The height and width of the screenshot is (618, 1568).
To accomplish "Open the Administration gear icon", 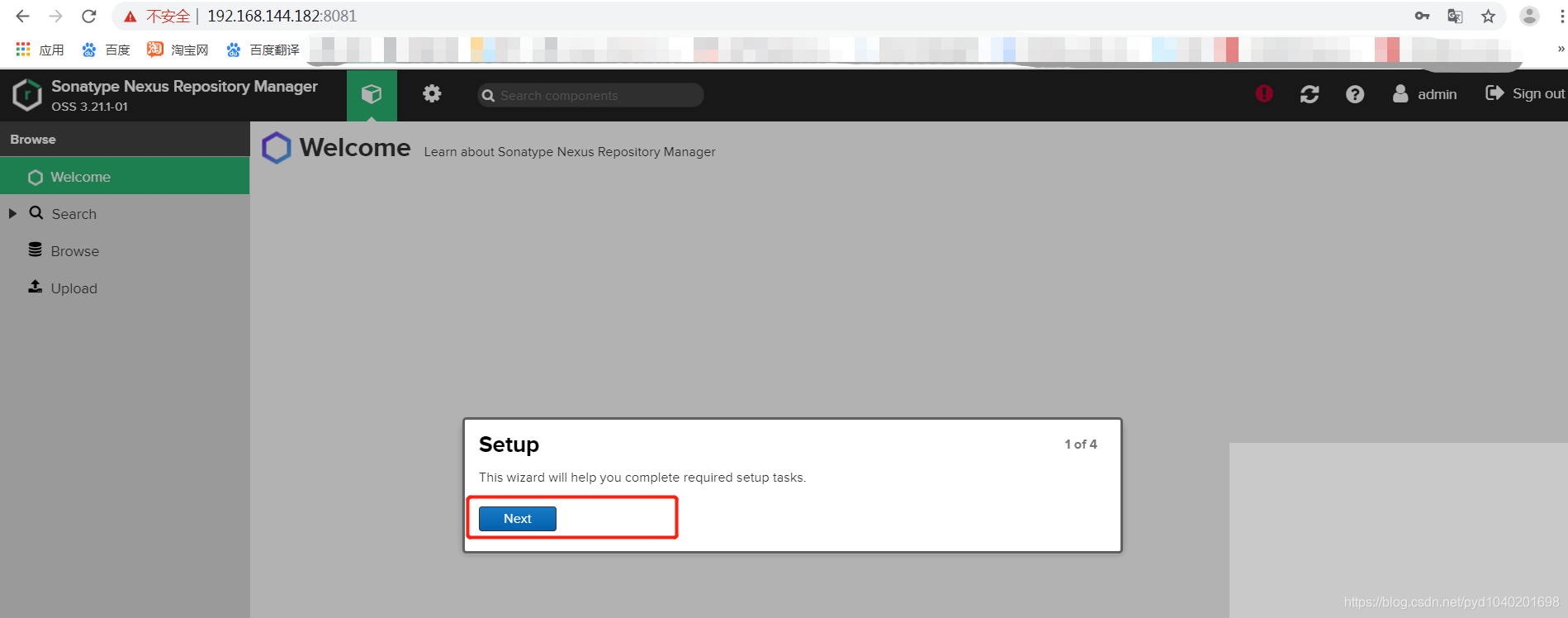I will coord(432,93).
